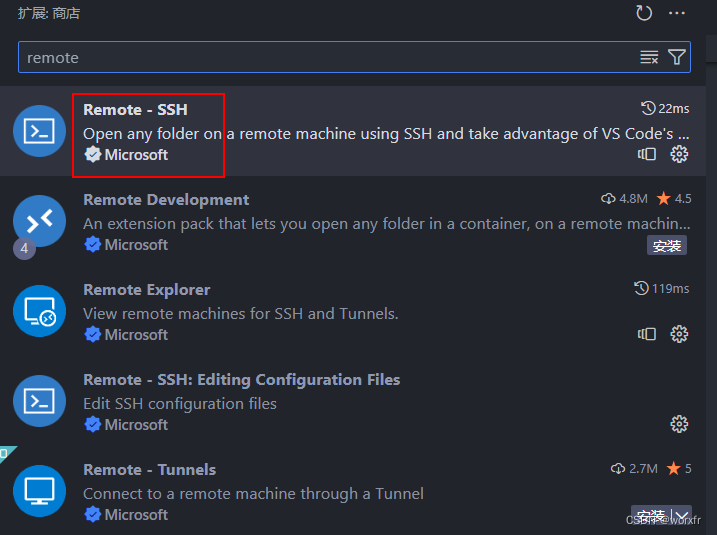Screen dimensions: 717x535
Task: Open the Remote Development extension title
Action: pyautogui.click(x=166, y=200)
